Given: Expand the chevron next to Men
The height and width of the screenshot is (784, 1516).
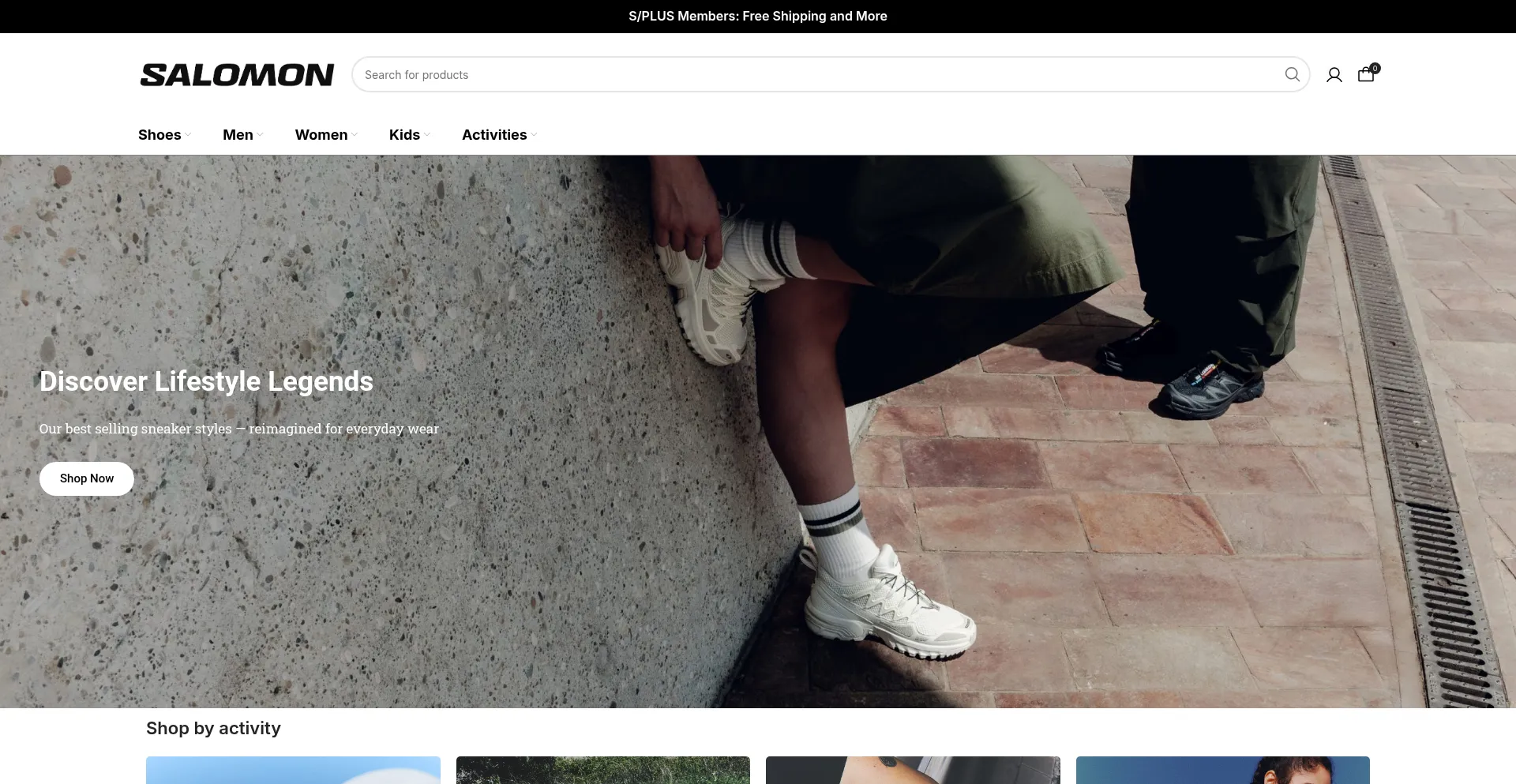Looking at the screenshot, I should click(x=260, y=135).
